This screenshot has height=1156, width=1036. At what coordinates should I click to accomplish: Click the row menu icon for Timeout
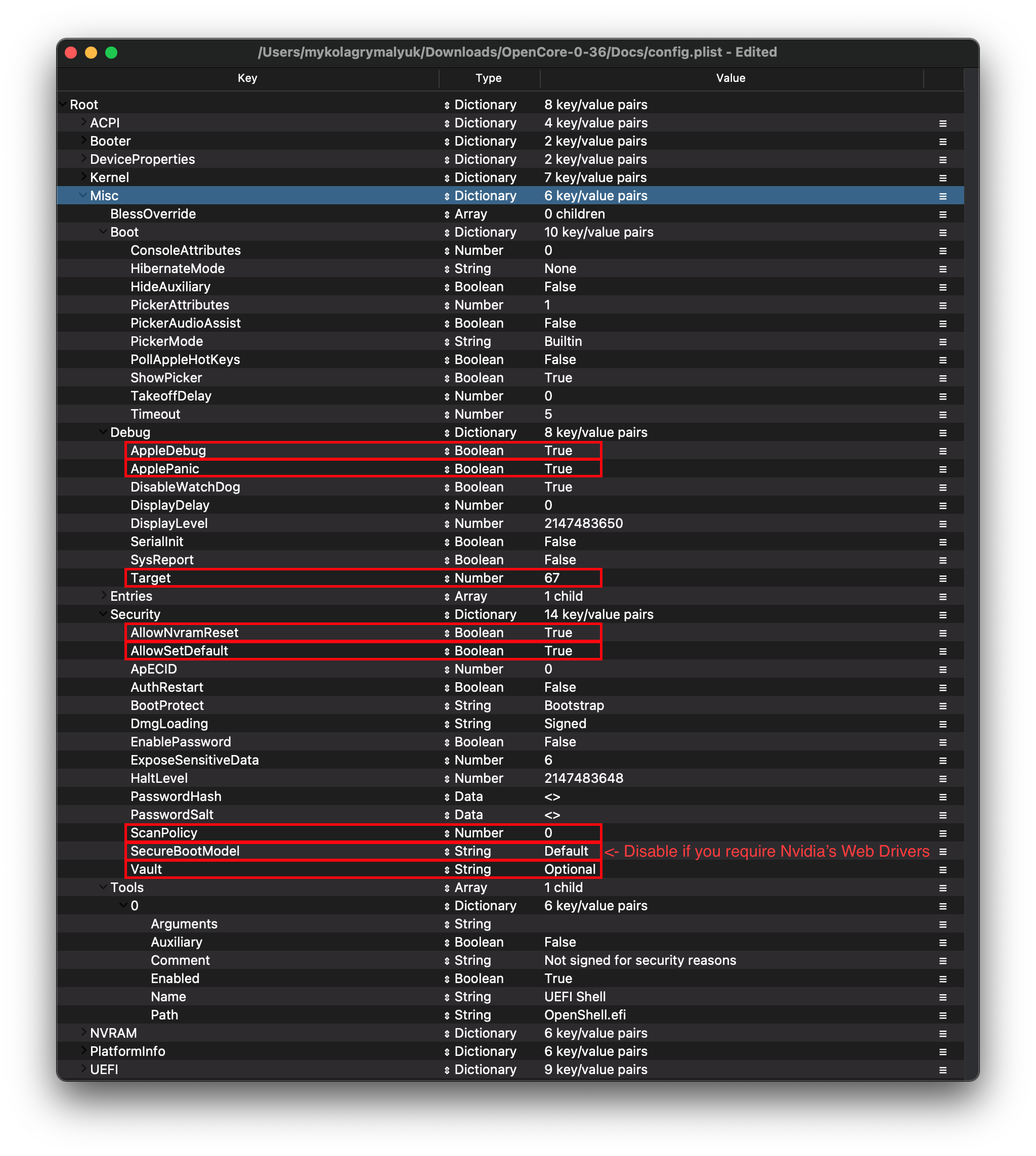942,415
